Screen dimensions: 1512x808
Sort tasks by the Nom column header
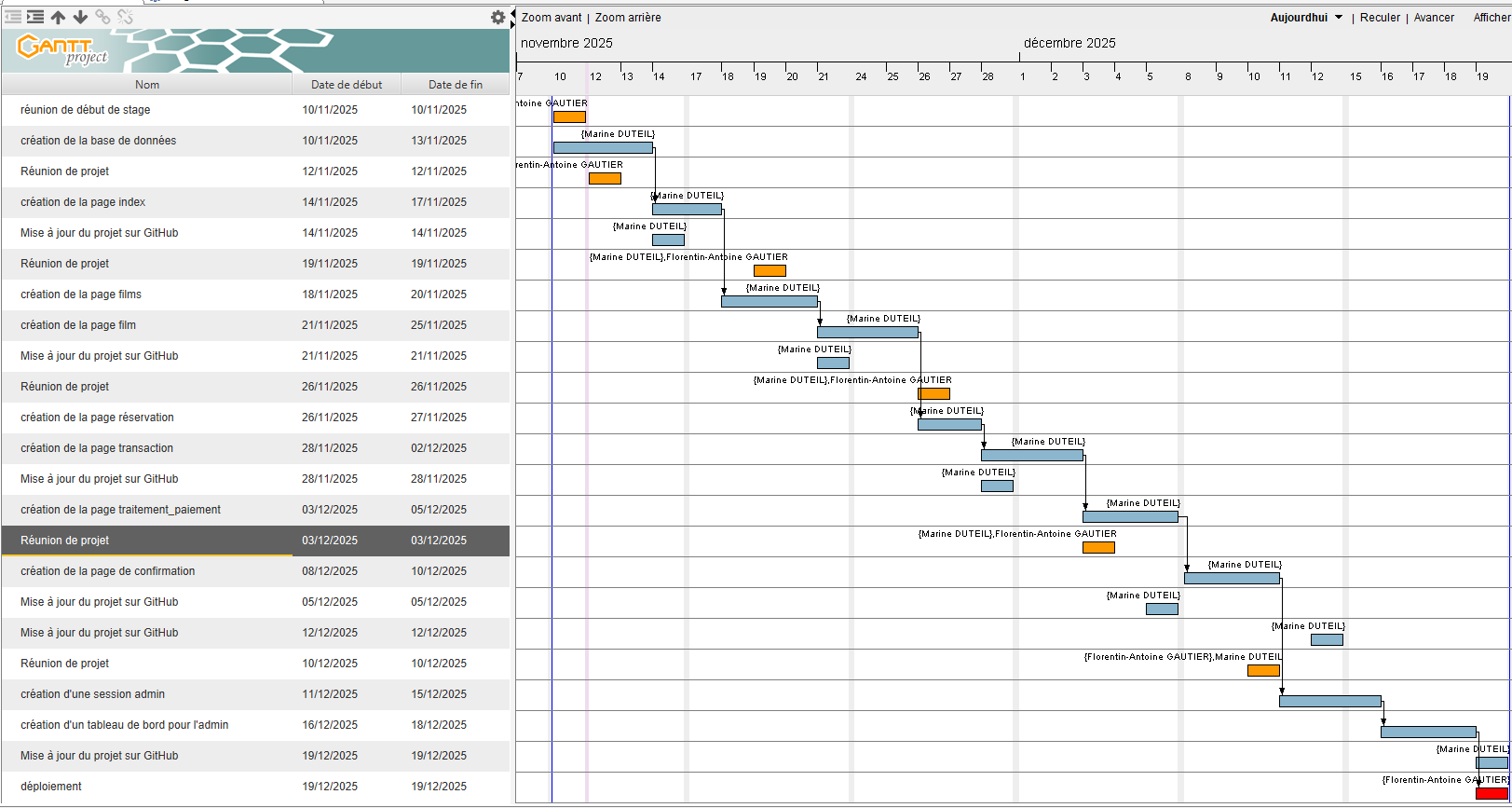pos(147,85)
